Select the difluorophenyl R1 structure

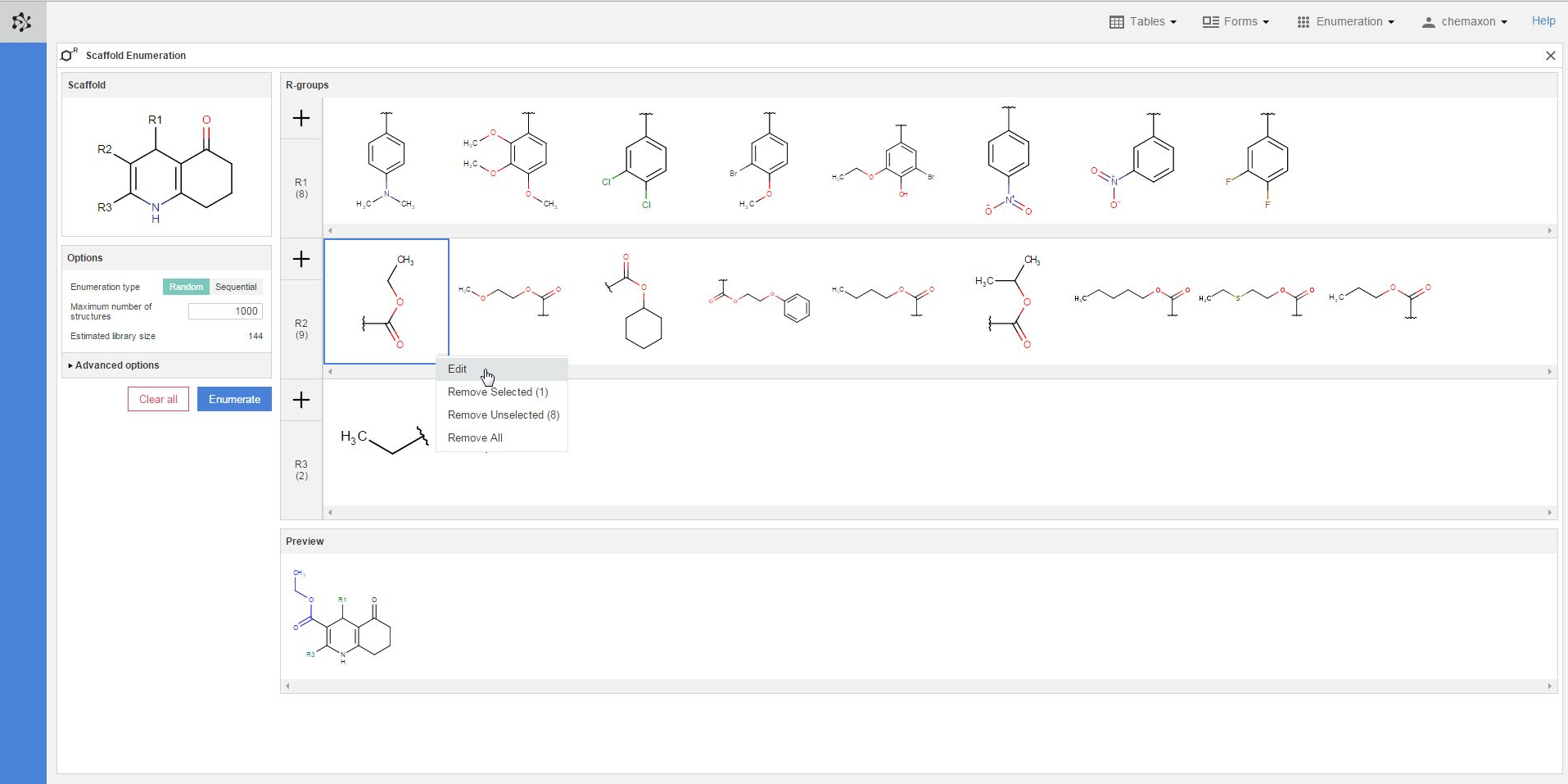1262,161
